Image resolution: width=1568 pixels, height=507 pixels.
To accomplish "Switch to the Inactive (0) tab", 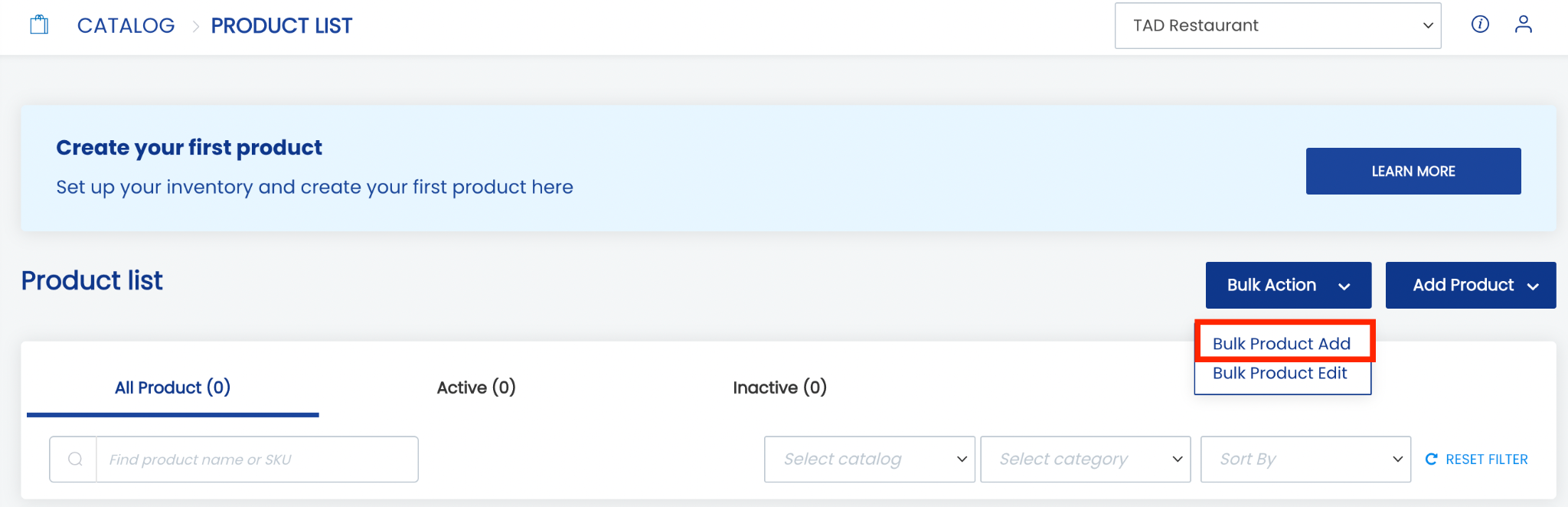I will (779, 388).
